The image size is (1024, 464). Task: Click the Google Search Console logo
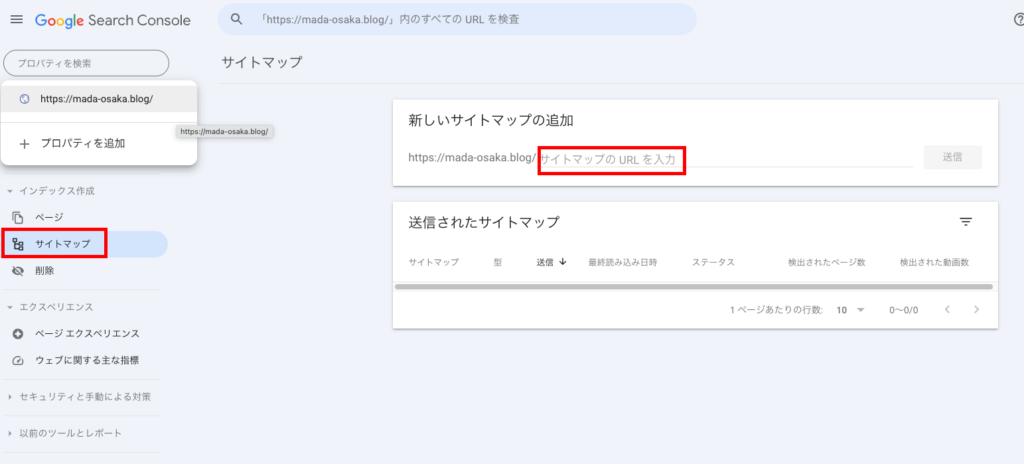(112, 20)
